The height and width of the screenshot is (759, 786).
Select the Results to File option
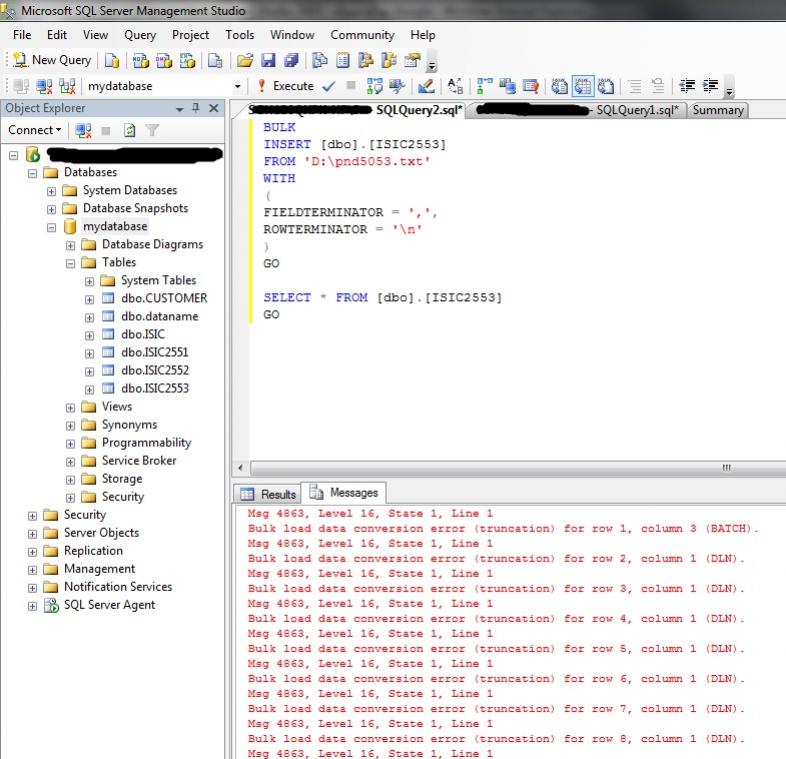[606, 86]
